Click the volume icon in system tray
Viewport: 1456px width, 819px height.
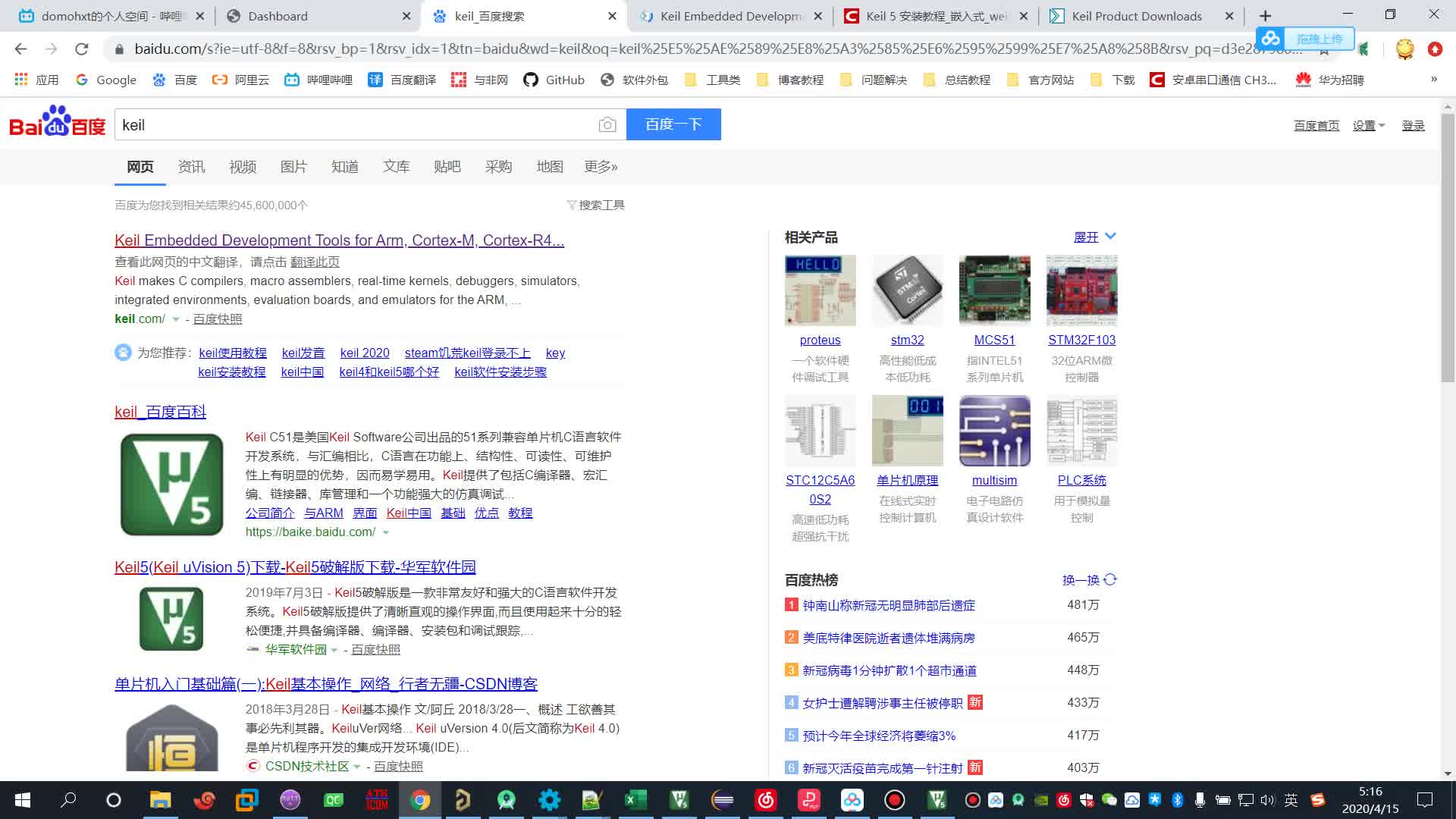coord(1267,800)
